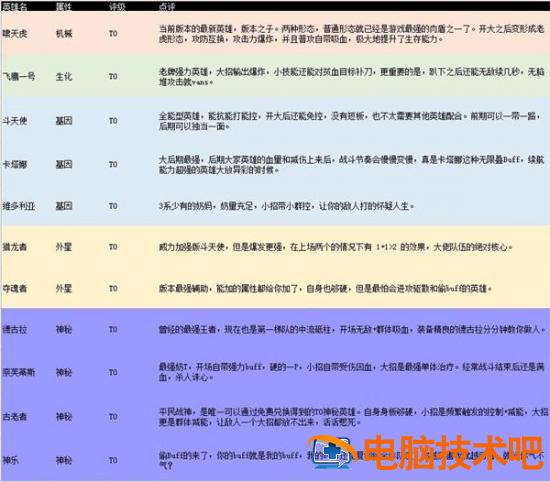Click the T0 rating in the 德古拉 row
The image size is (550, 482).
pyautogui.click(x=113, y=330)
